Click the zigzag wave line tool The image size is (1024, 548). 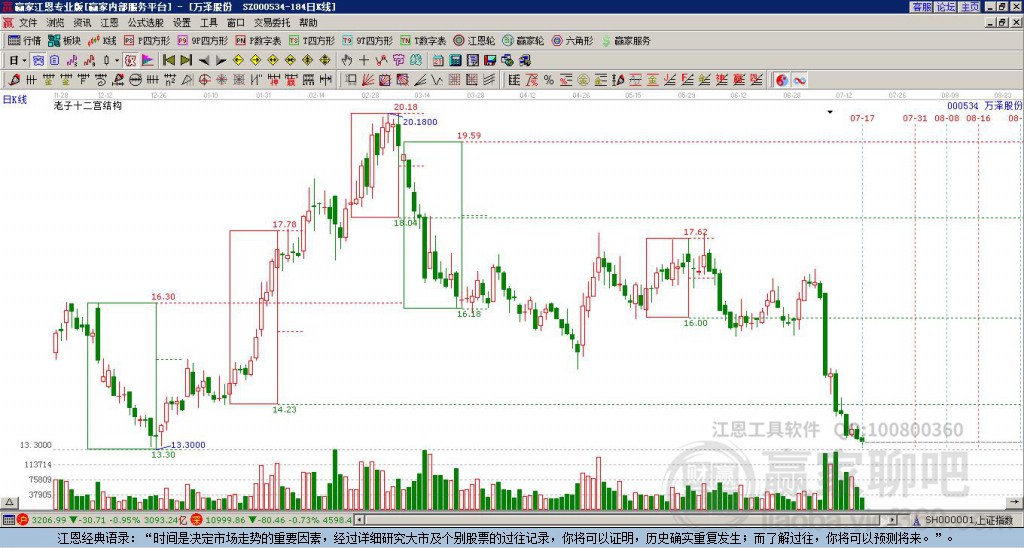436,80
